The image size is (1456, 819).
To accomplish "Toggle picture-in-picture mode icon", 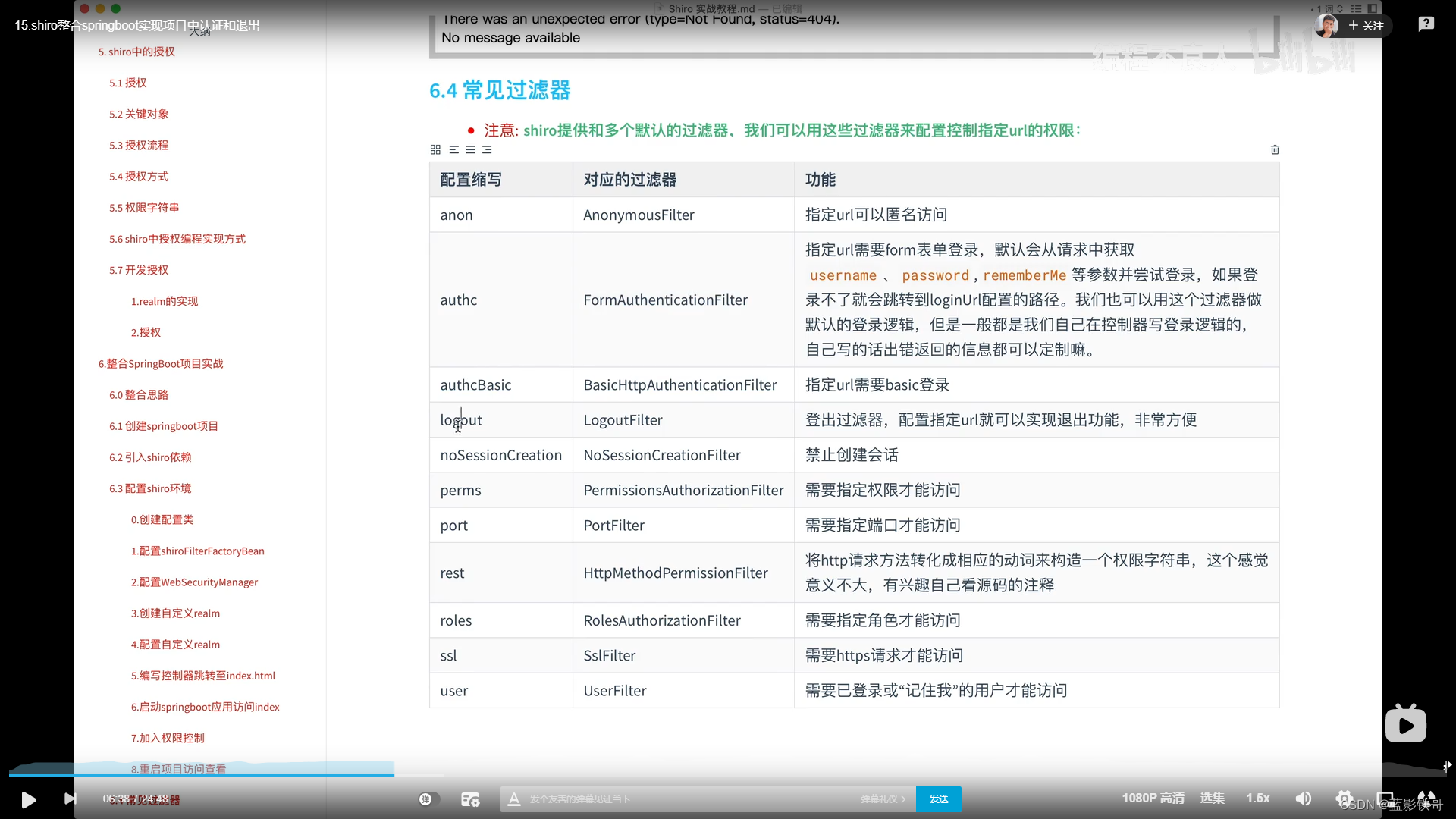I will pyautogui.click(x=1385, y=798).
